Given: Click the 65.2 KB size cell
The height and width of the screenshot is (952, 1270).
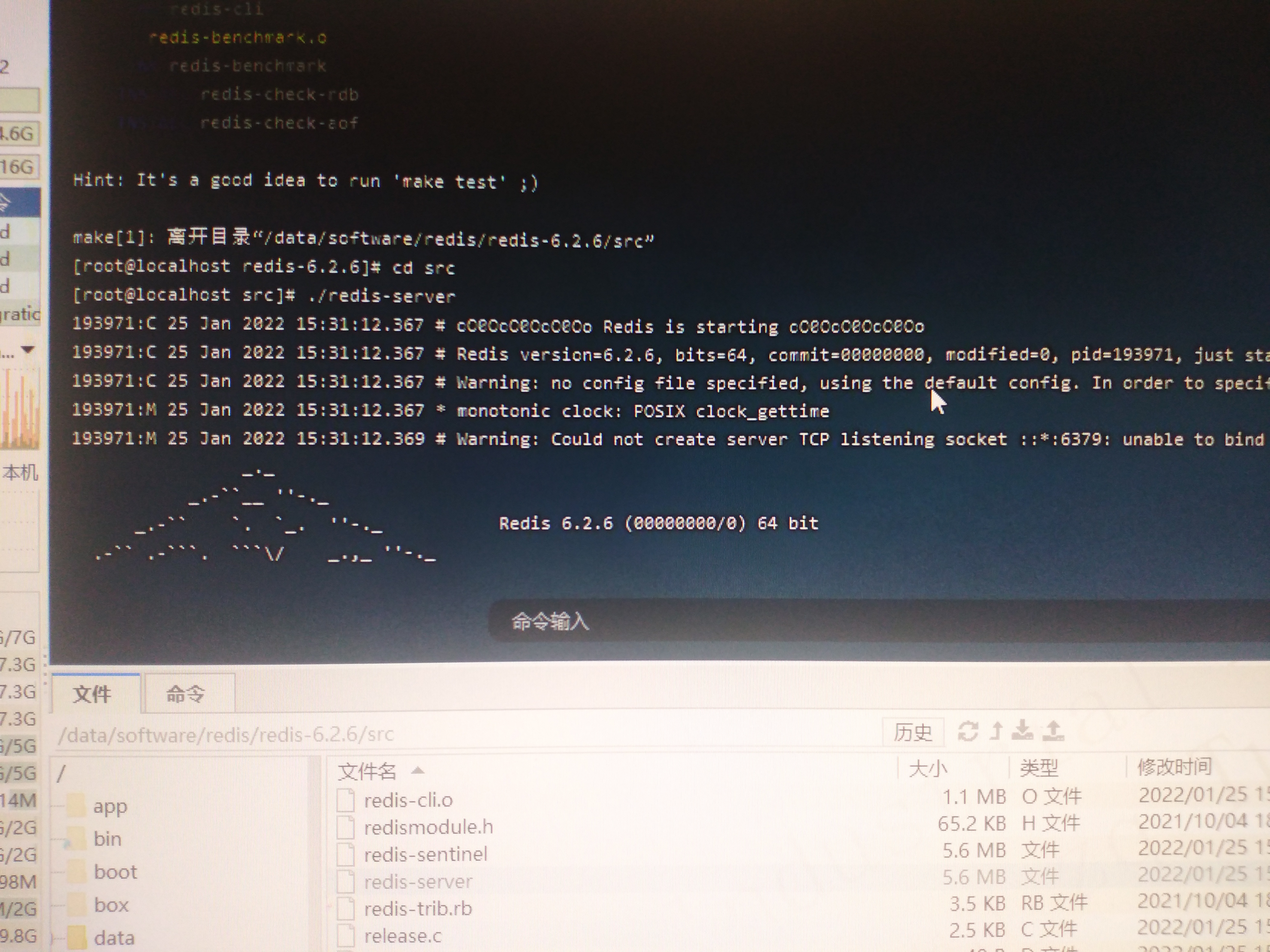Looking at the screenshot, I should pos(971,824).
